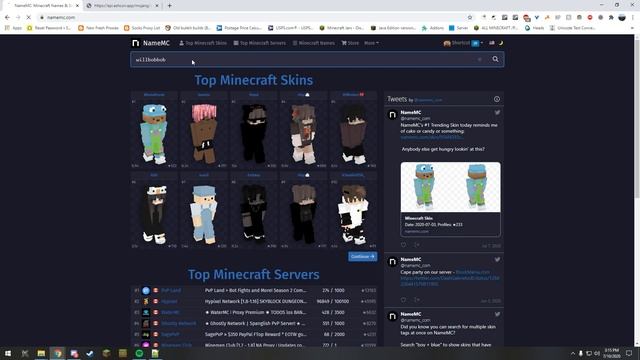The width and height of the screenshot is (640, 360).
Task: Open the pink-haired brown skin thumbnail
Action: pyautogui.click(x=204, y=133)
